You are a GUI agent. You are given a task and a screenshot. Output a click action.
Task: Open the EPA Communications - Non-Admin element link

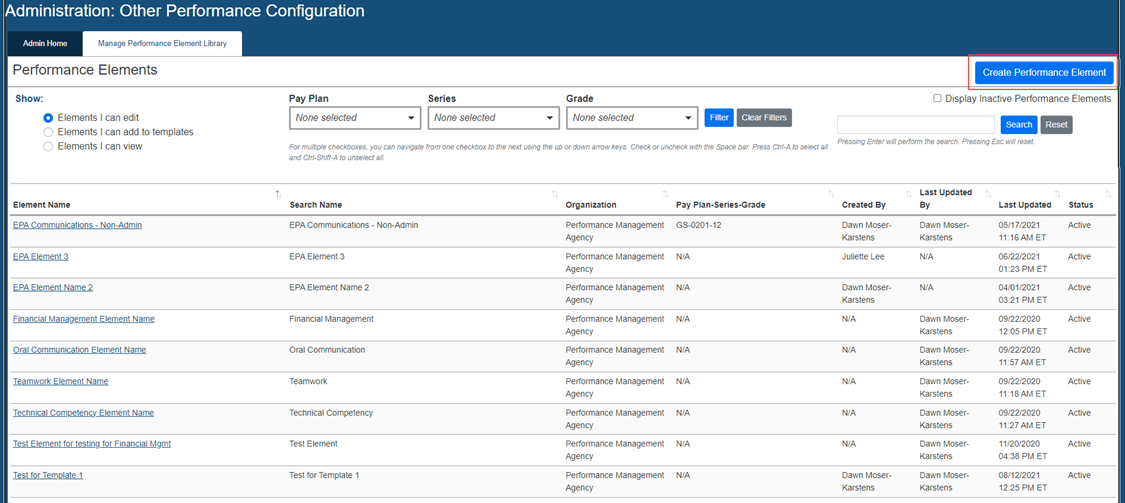(x=77, y=225)
